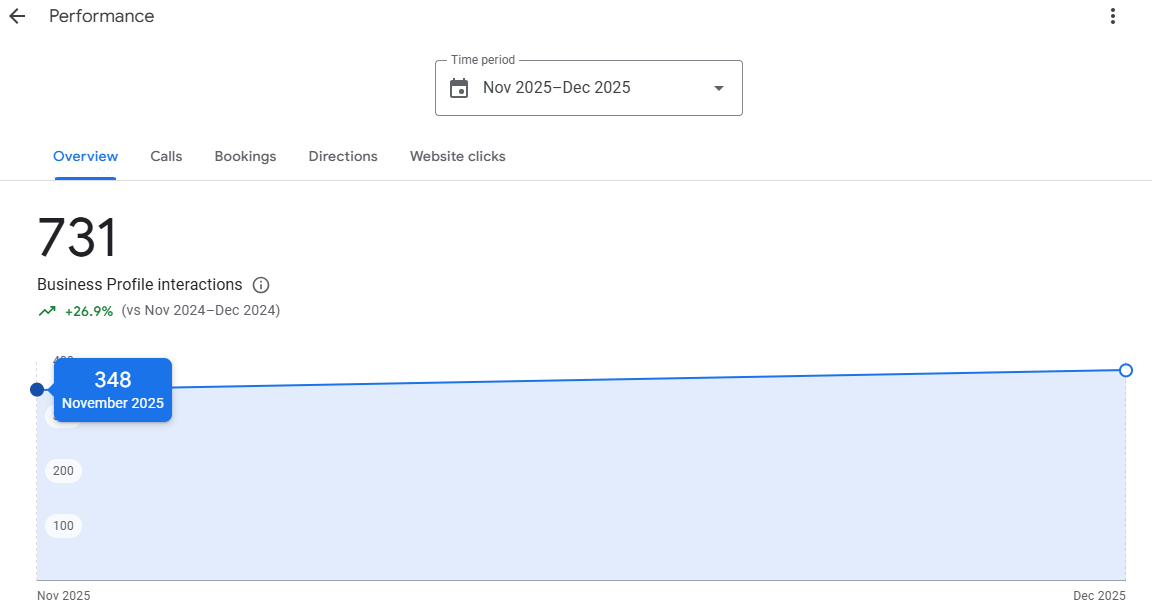Click the +26.9% comparison percentage
Viewport: 1152px width, 608px height.
[x=89, y=311]
